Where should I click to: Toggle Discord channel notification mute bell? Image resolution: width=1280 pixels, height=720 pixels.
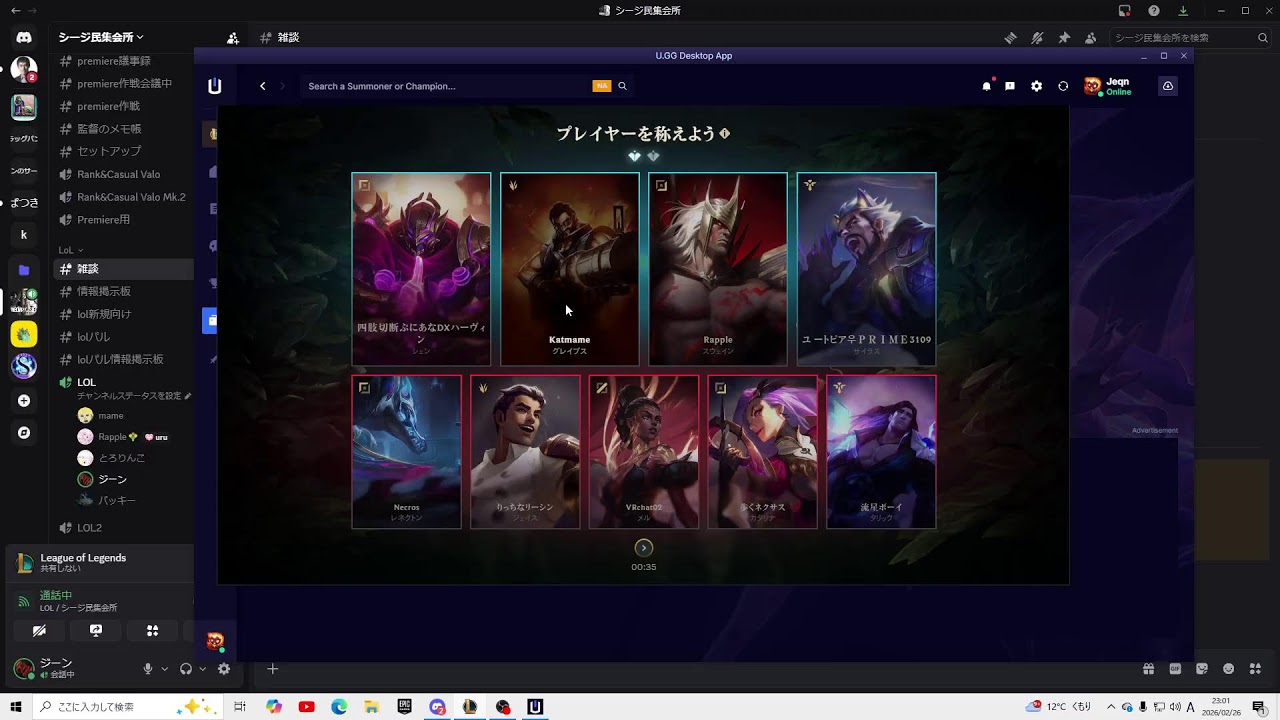click(x=1037, y=38)
